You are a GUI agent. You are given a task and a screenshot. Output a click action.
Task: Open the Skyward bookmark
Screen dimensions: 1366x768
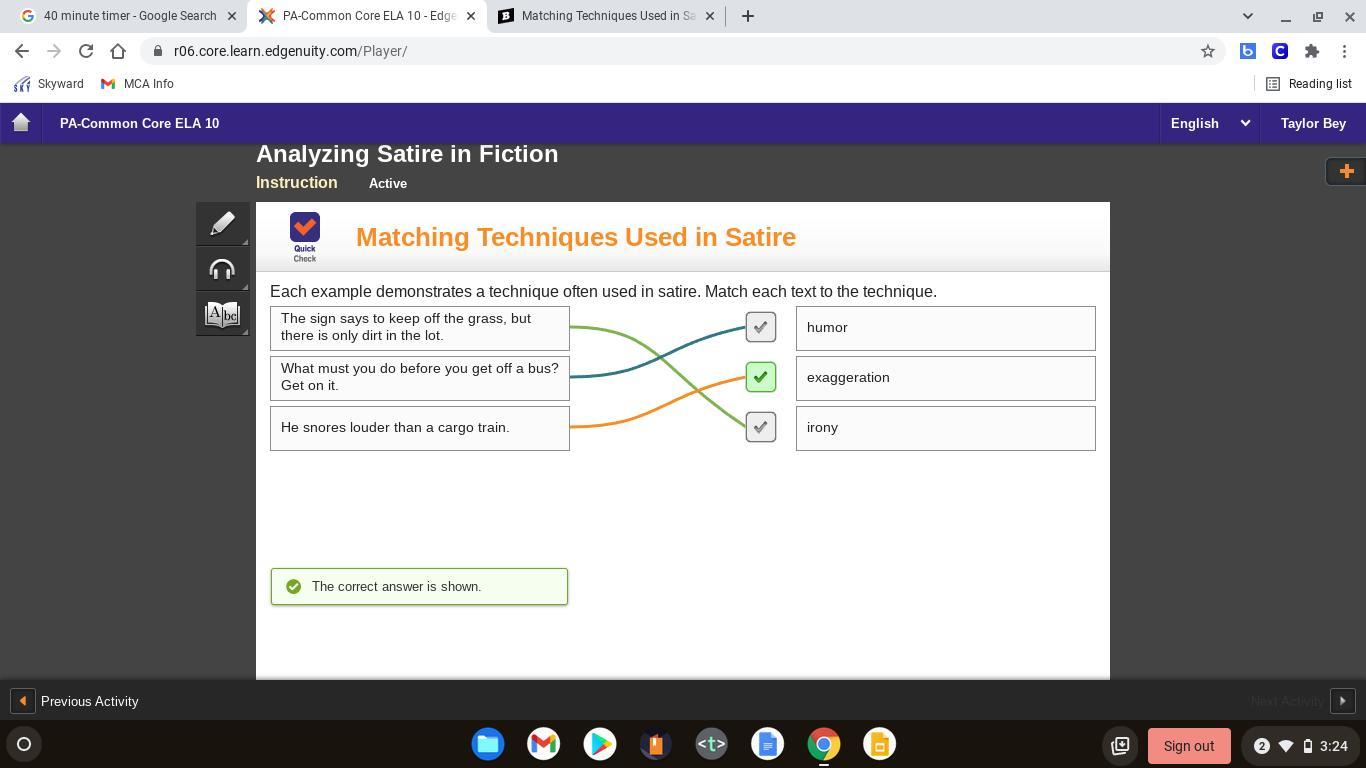(x=49, y=84)
